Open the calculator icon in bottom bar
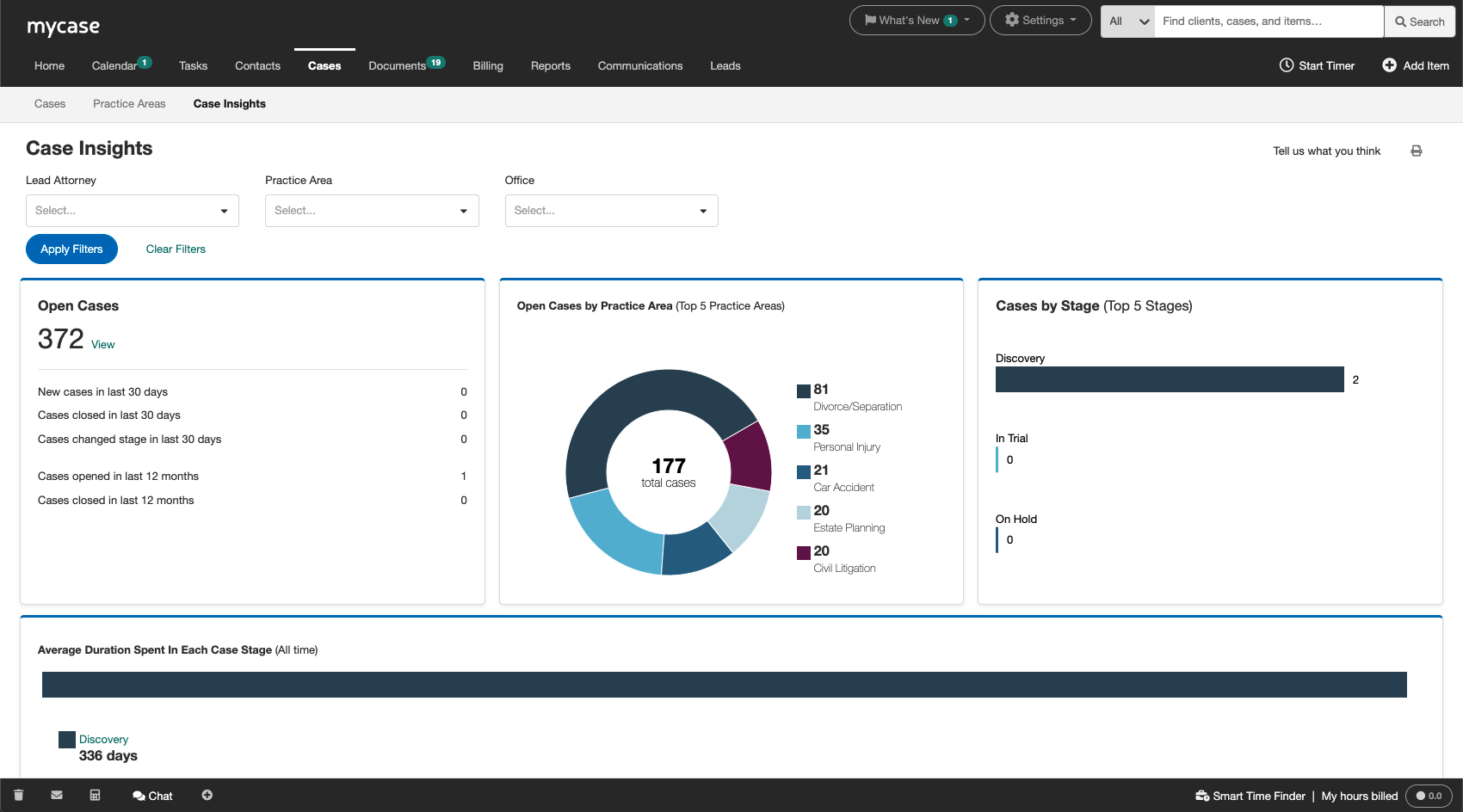Image resolution: width=1463 pixels, height=812 pixels. (x=95, y=796)
